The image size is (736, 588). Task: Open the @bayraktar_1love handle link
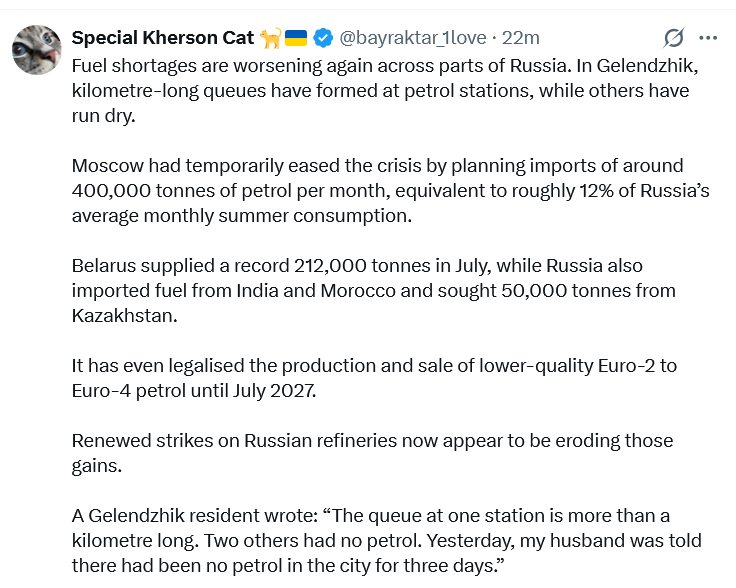click(413, 38)
